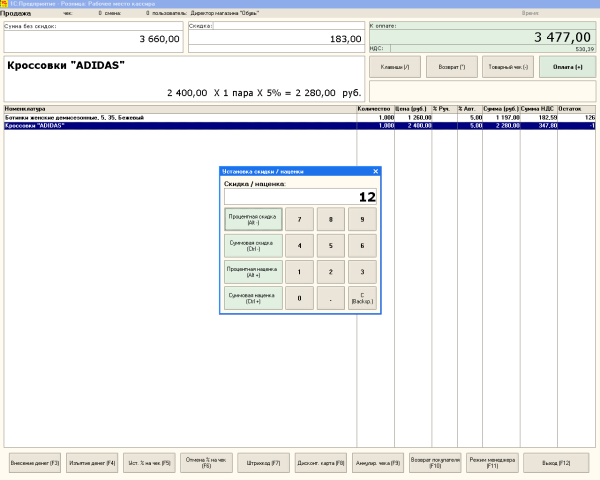Click the Цена (руб.) column header
600x480 pixels.
point(413,109)
